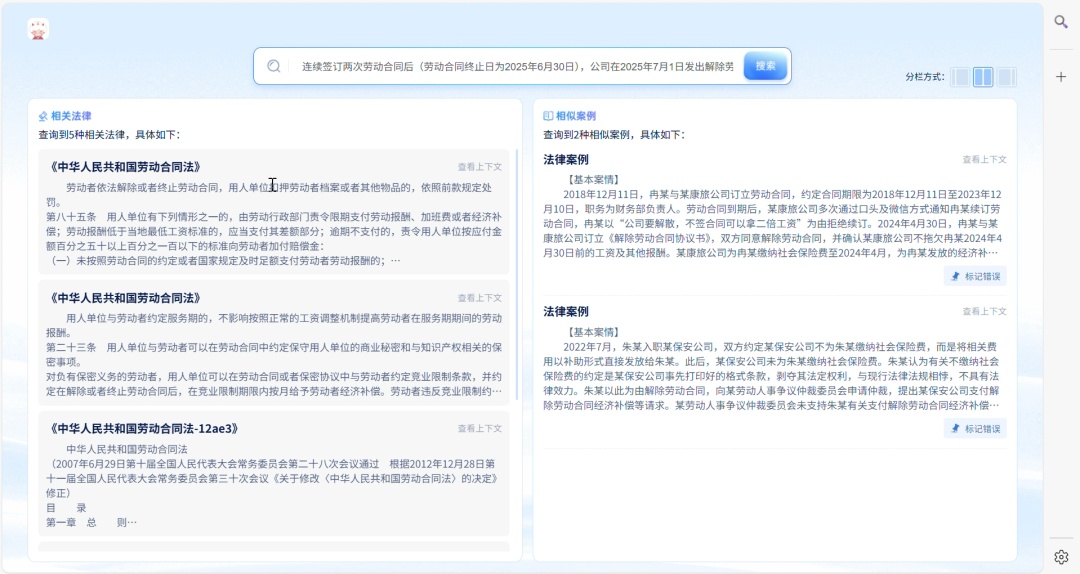Image resolution: width=1080 pixels, height=574 pixels.
Task: Show context for the second 法律案例
Action: click(x=984, y=312)
